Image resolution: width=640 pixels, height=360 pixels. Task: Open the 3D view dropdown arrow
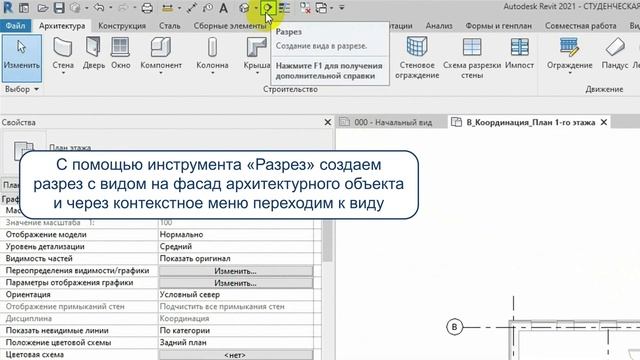tap(256, 8)
